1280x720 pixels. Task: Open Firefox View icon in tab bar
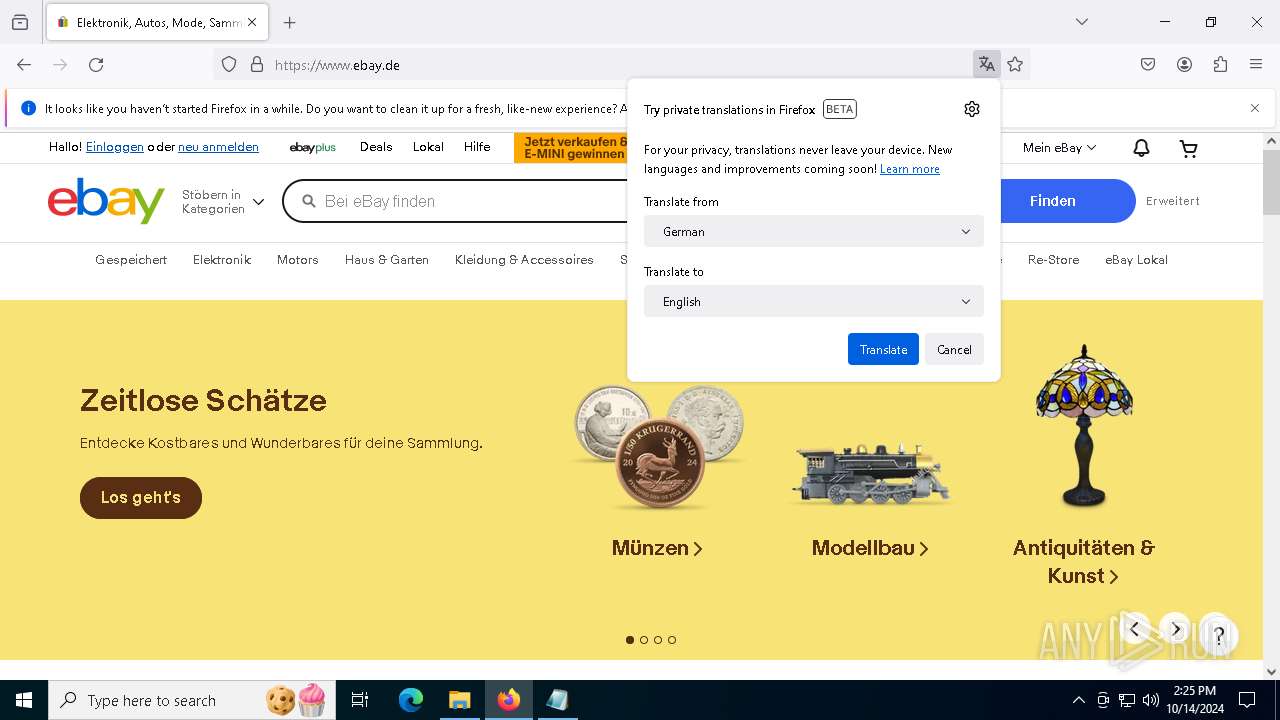pyautogui.click(x=20, y=22)
